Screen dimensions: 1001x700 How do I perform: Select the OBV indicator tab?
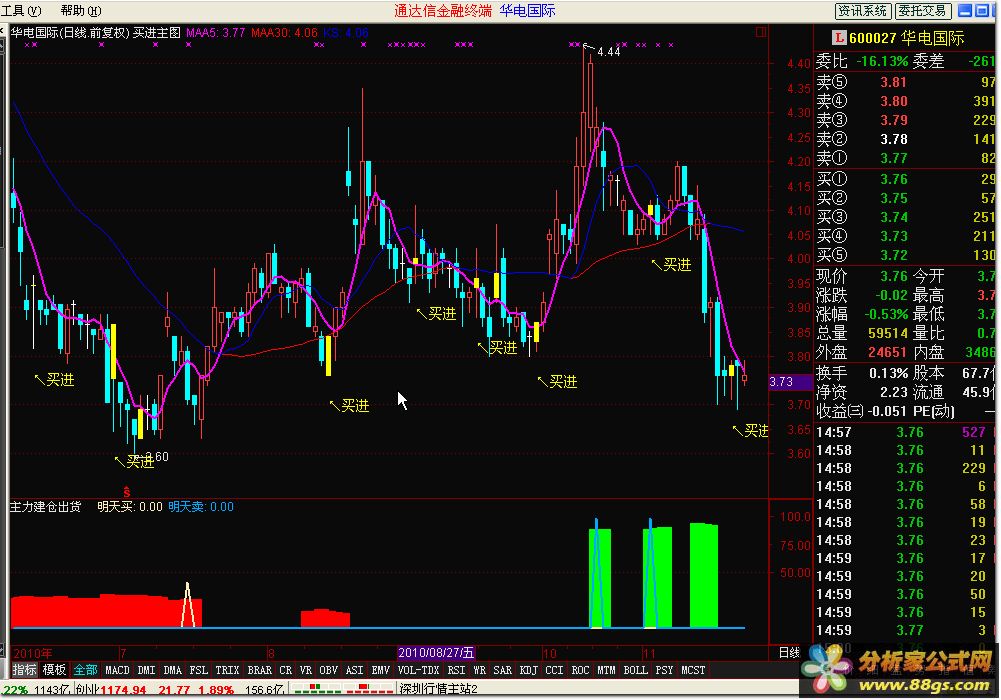(x=328, y=670)
